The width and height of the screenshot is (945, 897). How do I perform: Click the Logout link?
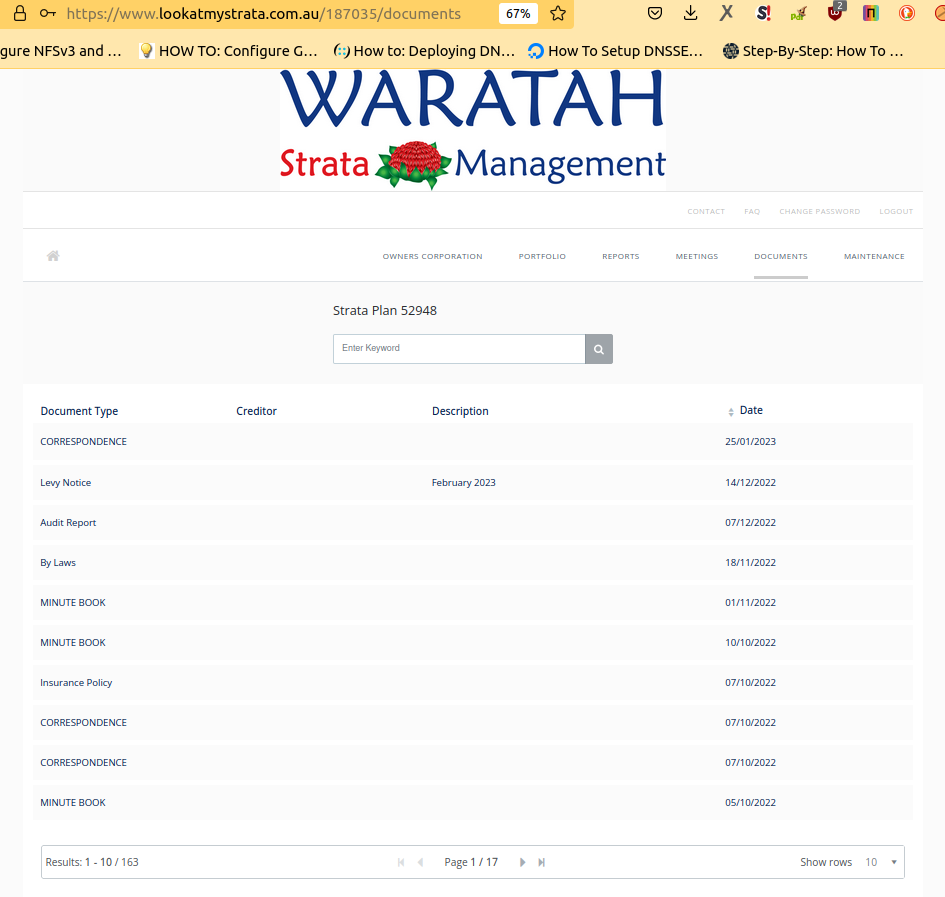(x=895, y=212)
